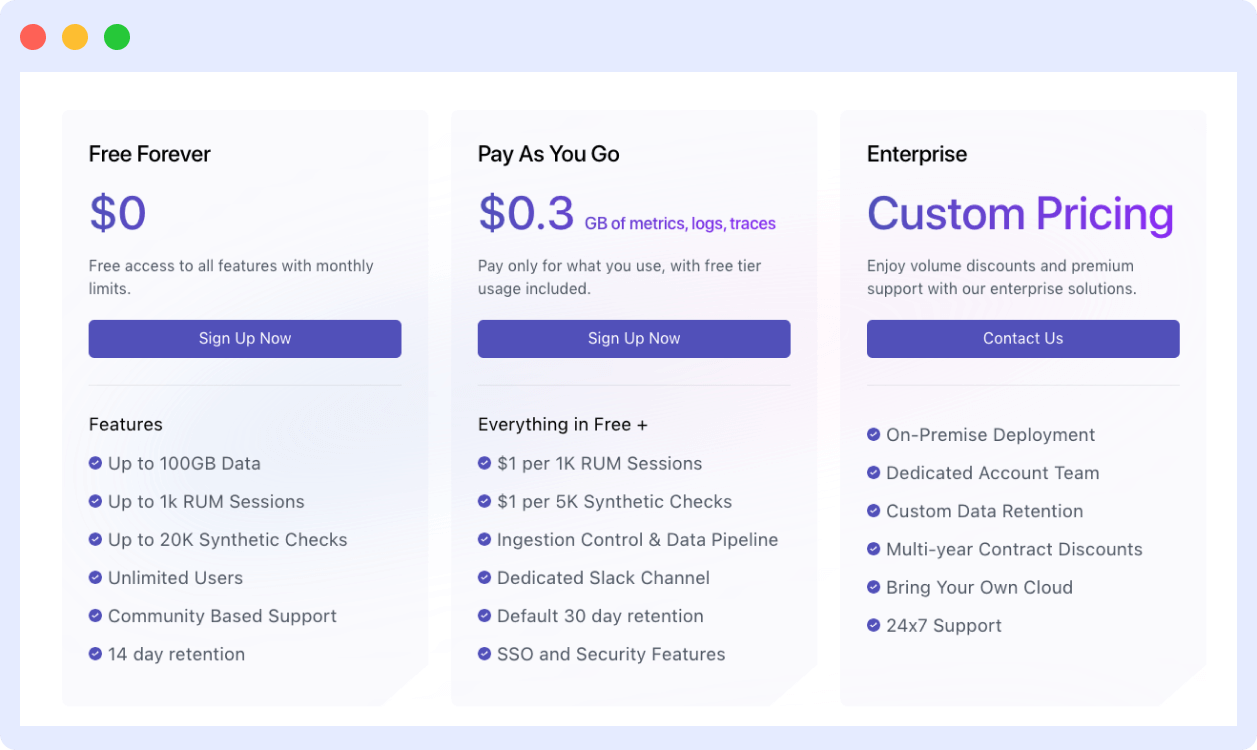Select the Pay As You Go heading
The height and width of the screenshot is (750, 1257).
pos(548,154)
